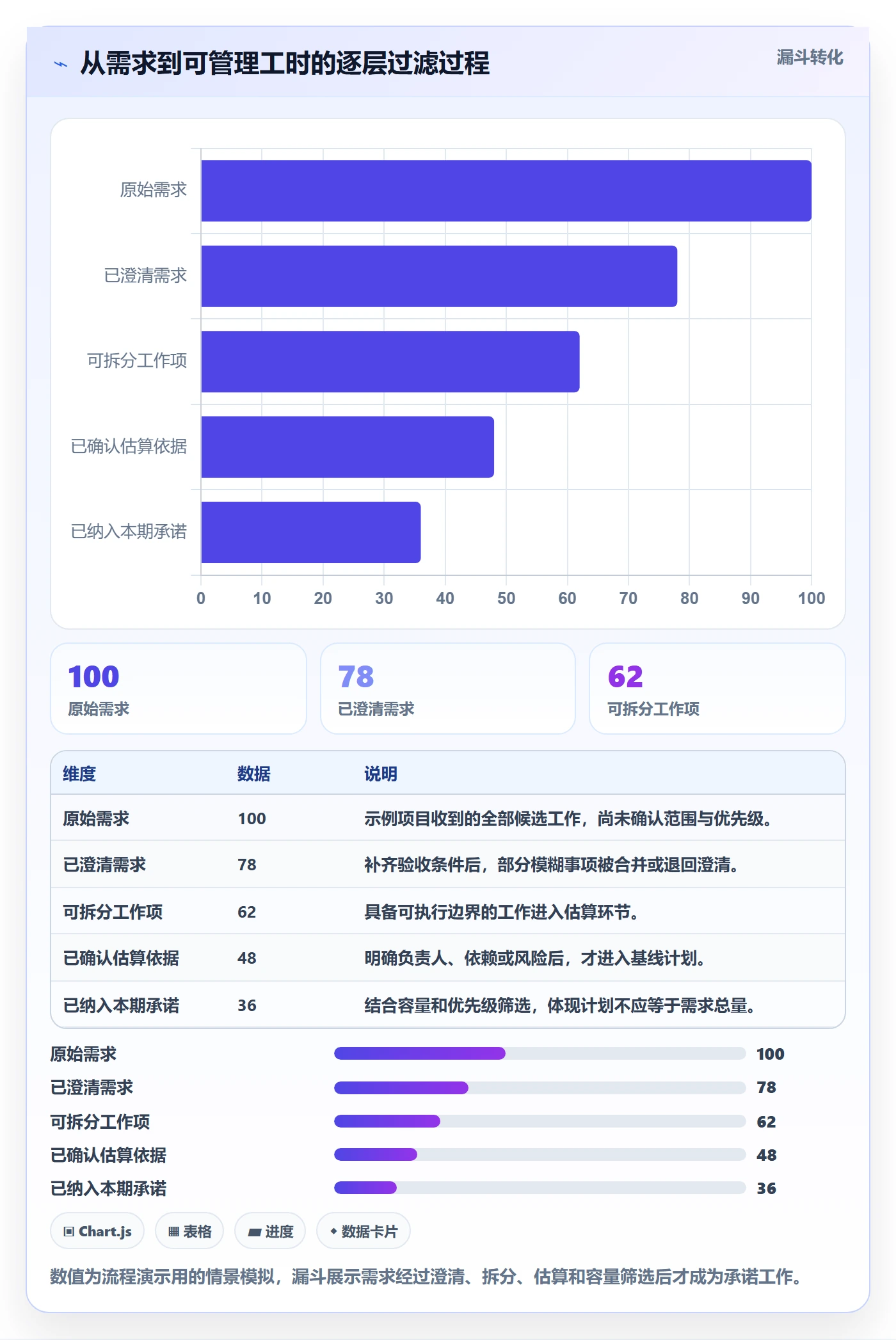Click the 已确认估算依据 bar in the chart

point(348,447)
